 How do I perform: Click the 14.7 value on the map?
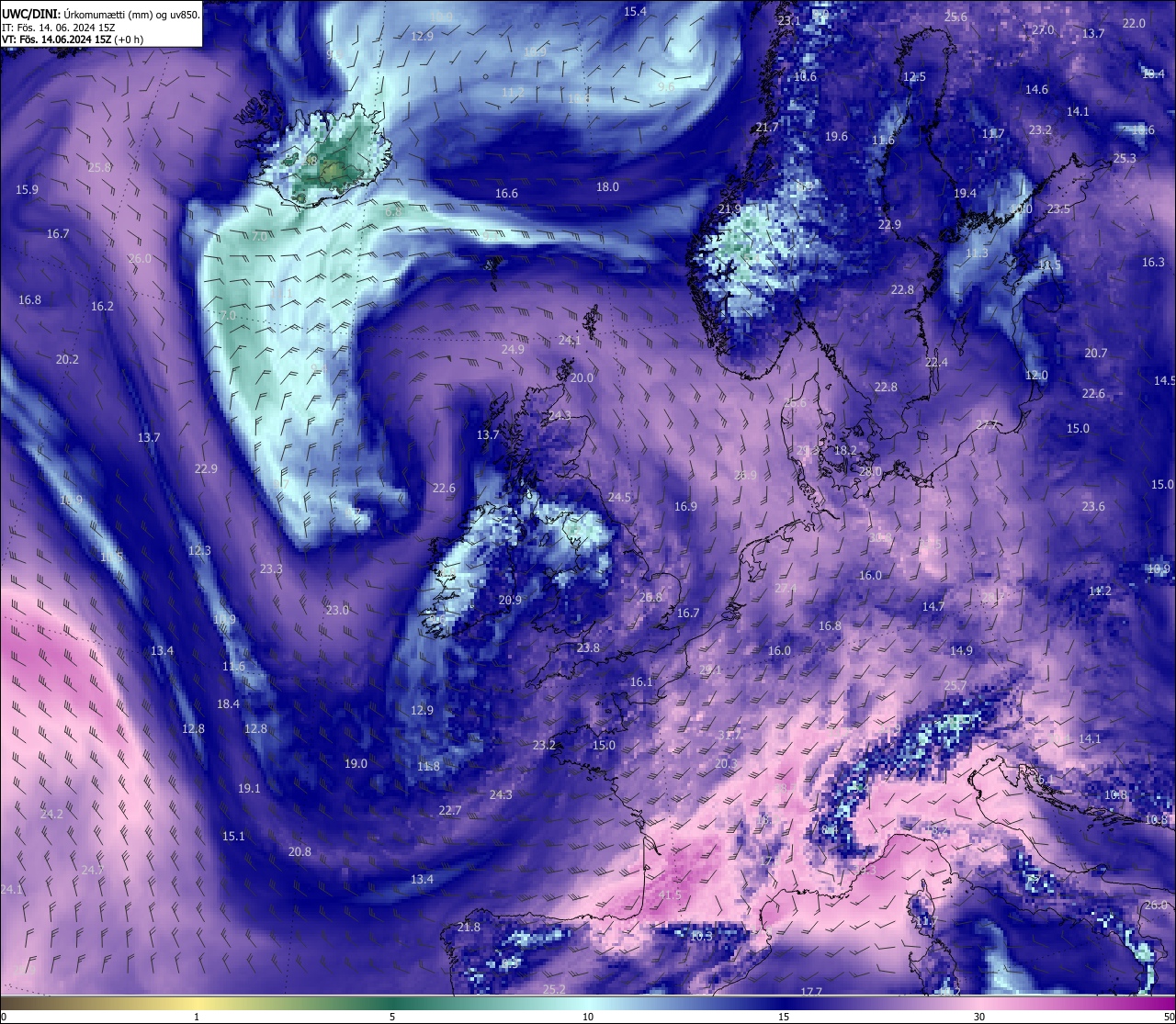(933, 606)
